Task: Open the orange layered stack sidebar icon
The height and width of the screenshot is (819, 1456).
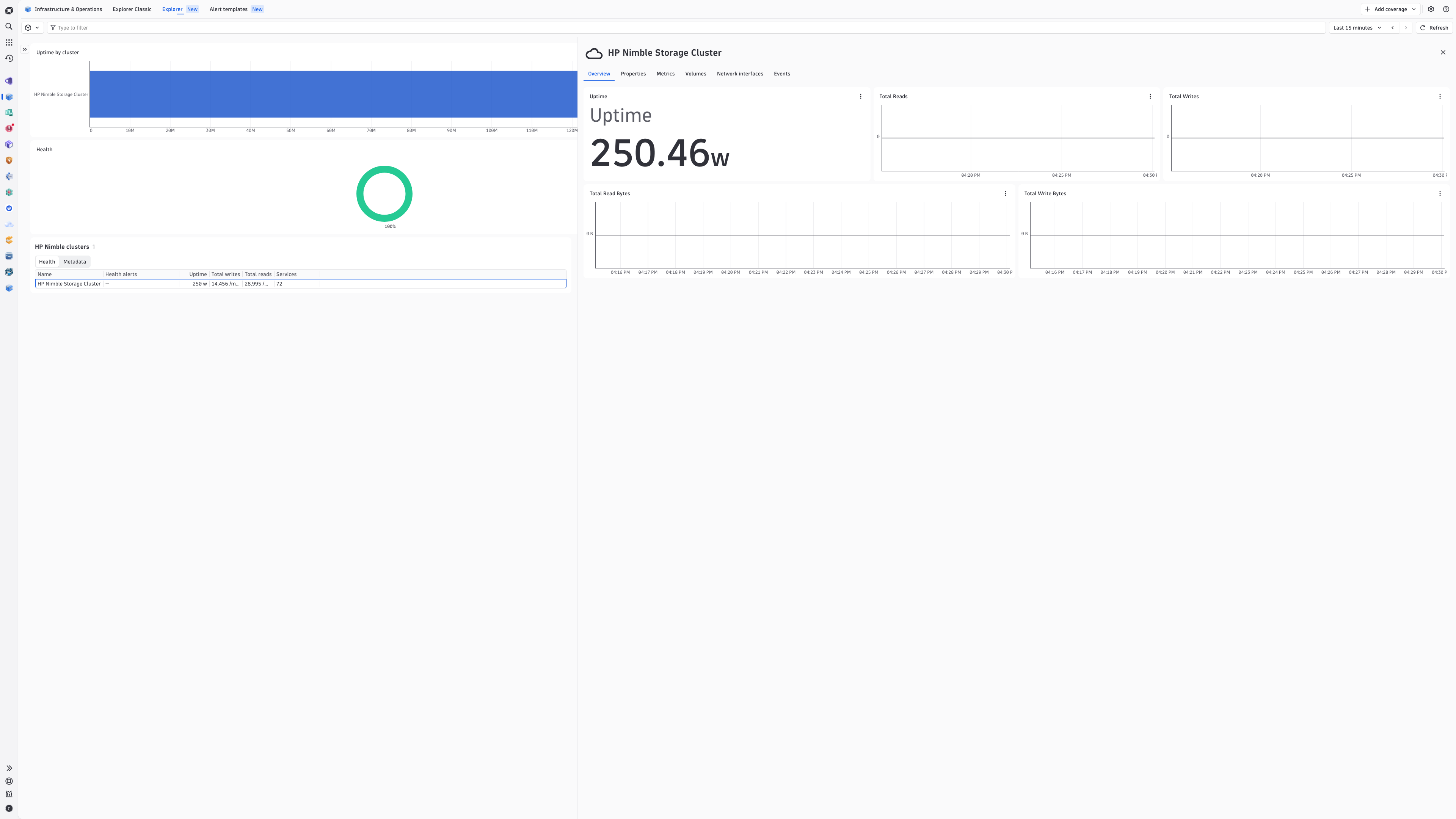Action: [9, 240]
